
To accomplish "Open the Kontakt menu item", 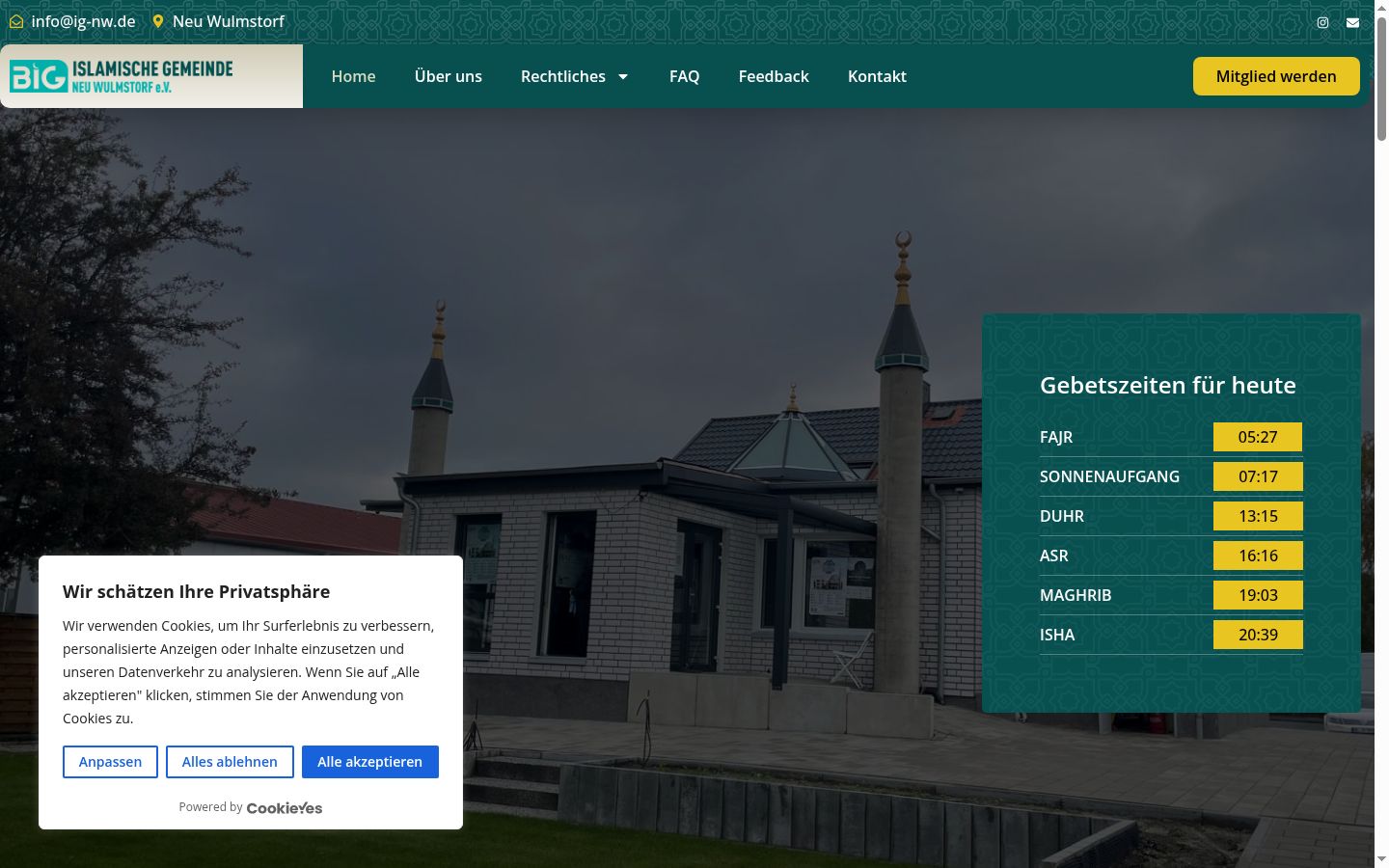I will (877, 76).
